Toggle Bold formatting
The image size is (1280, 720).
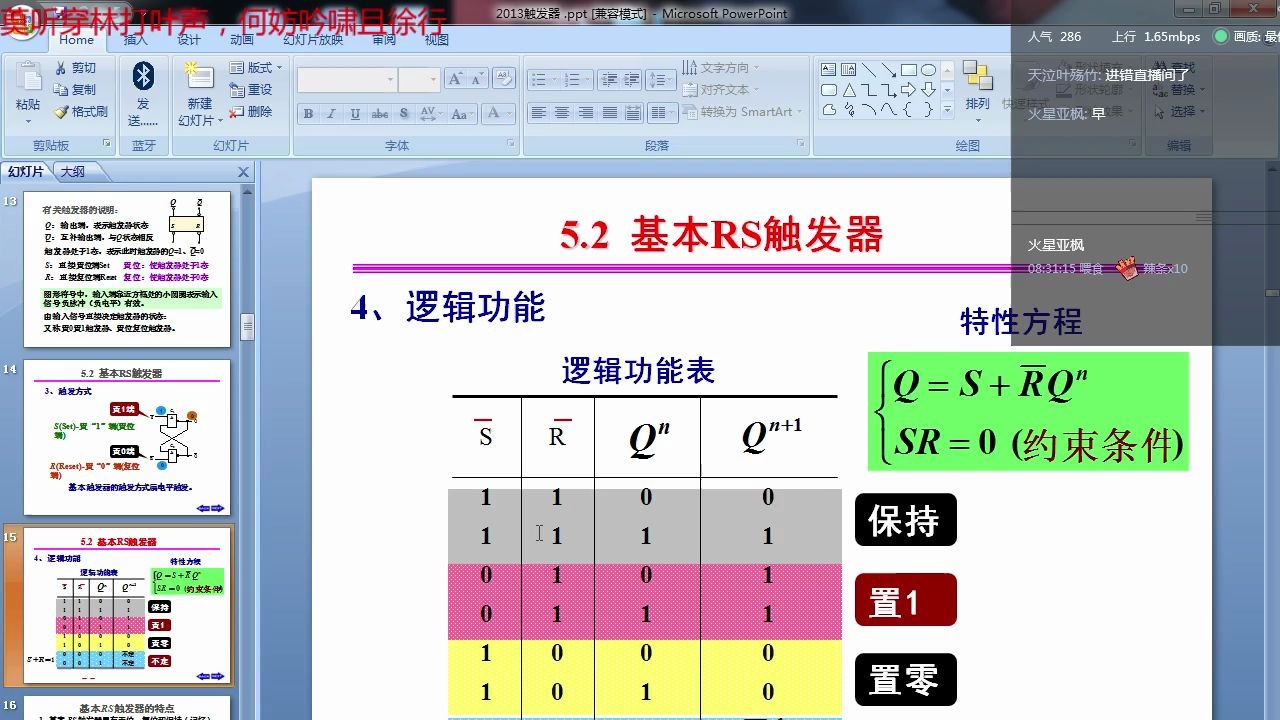tap(309, 113)
